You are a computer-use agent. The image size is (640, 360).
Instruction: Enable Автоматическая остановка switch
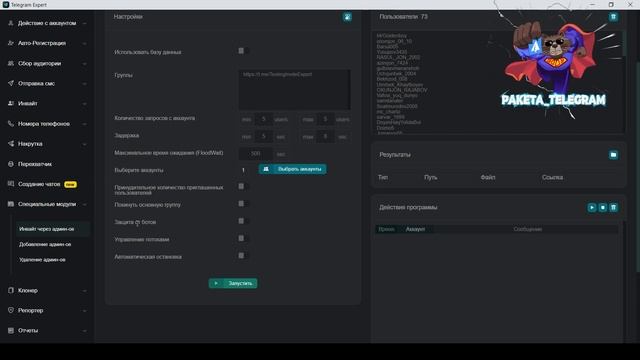tap(243, 256)
